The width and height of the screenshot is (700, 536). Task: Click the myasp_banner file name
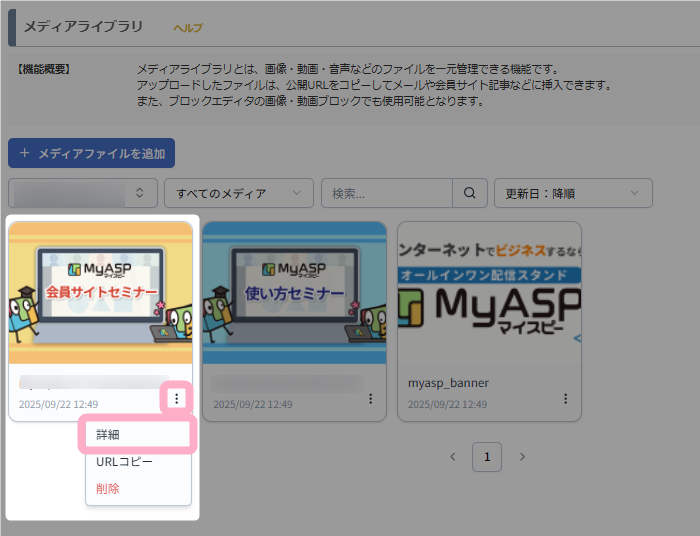448,383
